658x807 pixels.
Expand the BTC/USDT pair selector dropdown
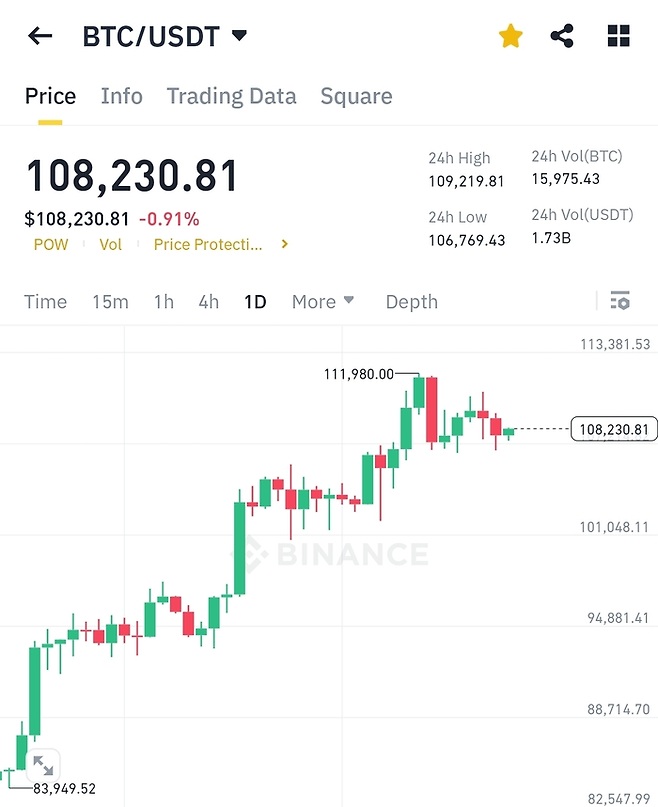(x=239, y=36)
